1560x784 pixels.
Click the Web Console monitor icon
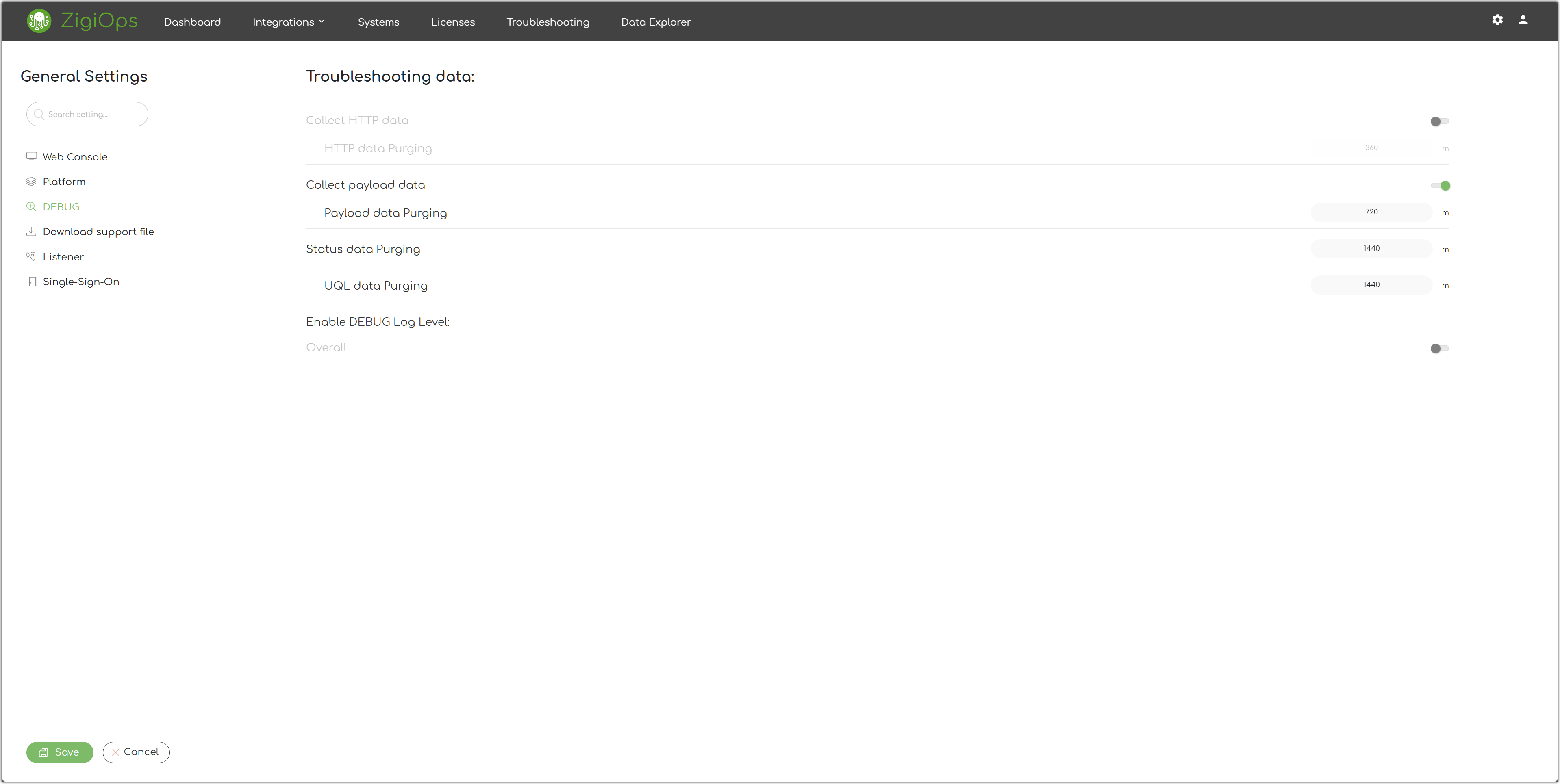(31, 156)
